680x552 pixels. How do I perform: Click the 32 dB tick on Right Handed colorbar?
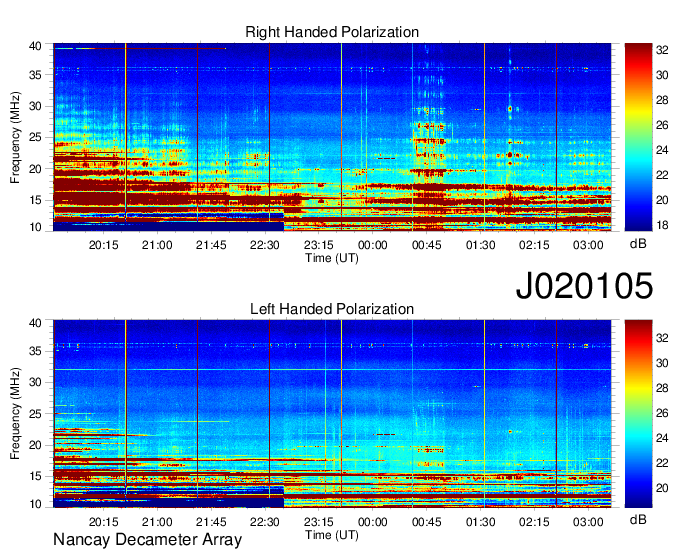pos(662,50)
